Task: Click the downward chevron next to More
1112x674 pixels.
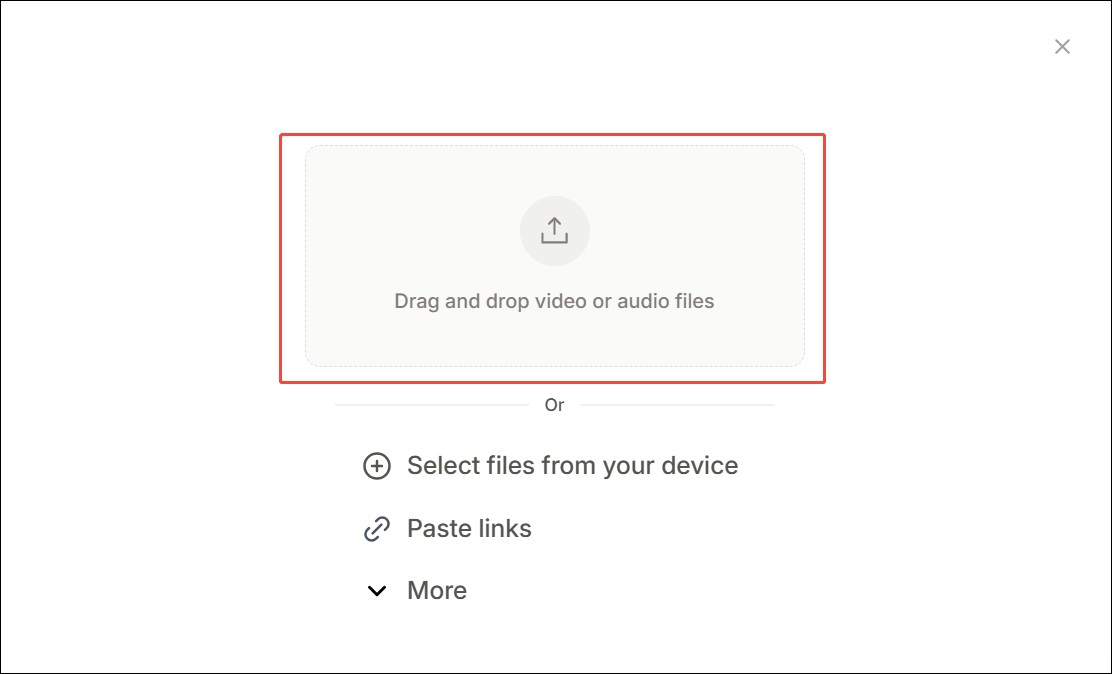Action: 376,590
